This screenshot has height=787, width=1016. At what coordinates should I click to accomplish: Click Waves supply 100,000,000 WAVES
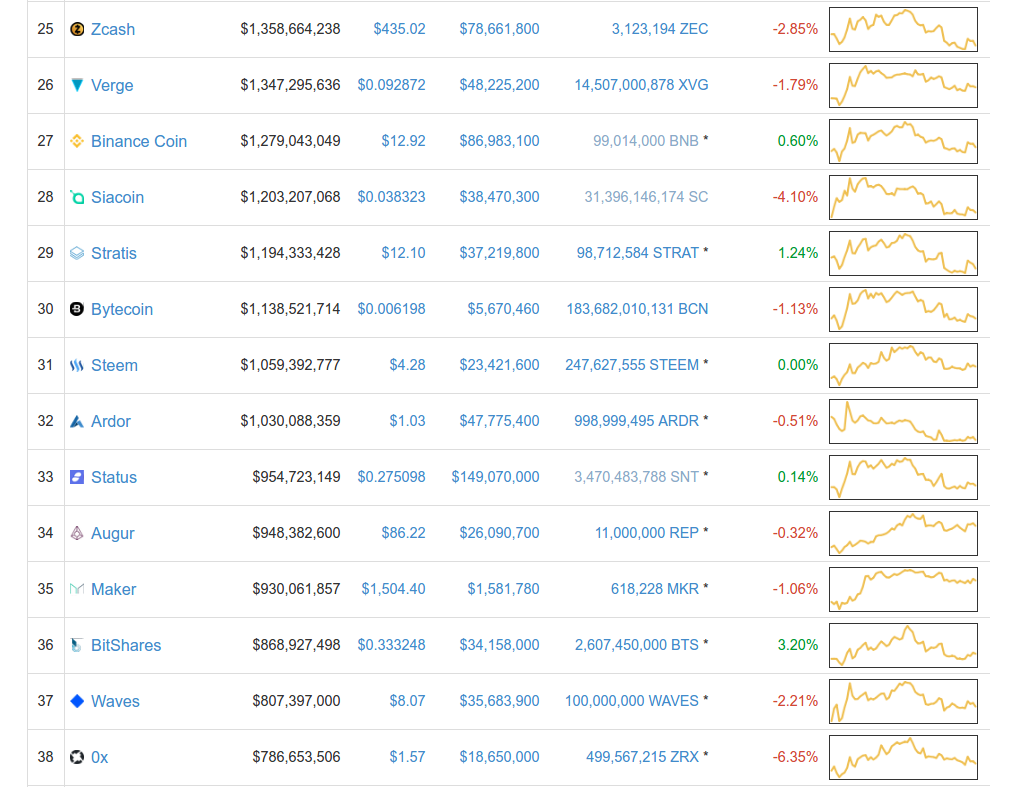(x=632, y=701)
